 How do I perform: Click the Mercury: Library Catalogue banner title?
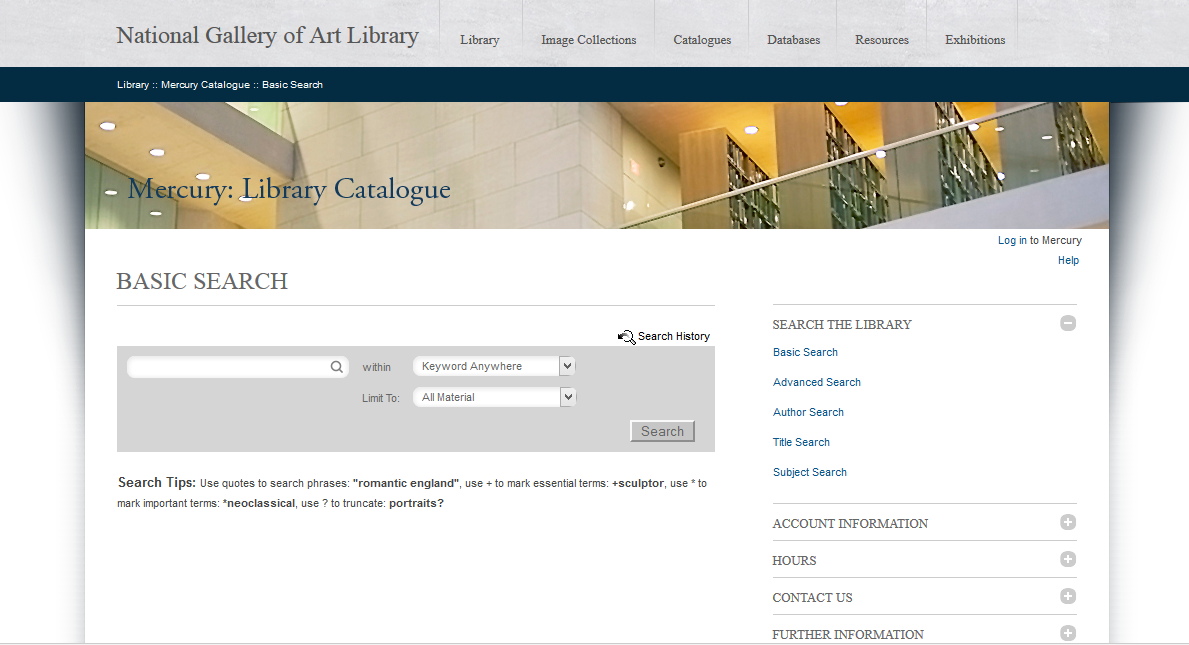click(x=289, y=189)
